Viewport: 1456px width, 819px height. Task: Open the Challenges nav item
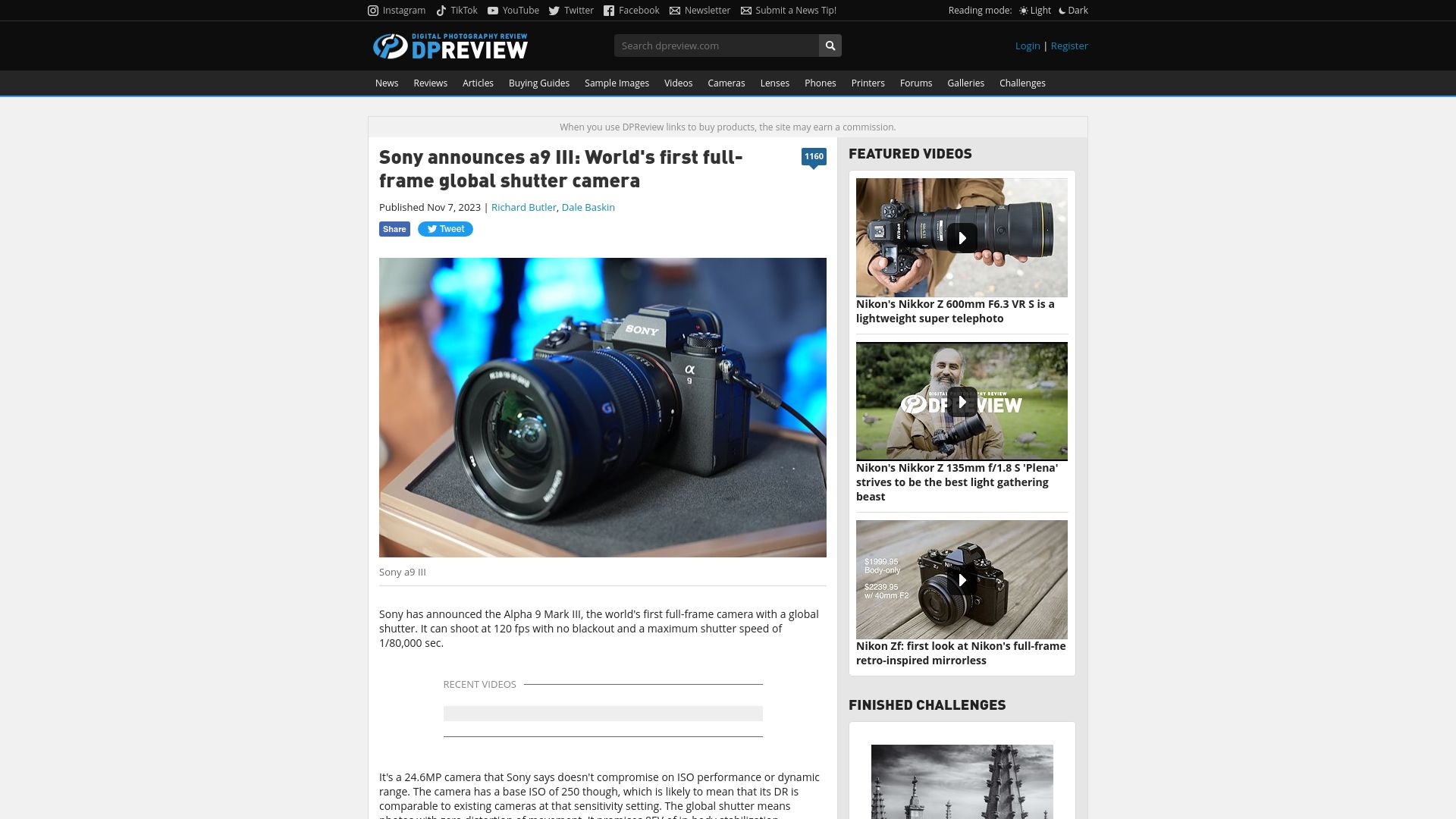point(1022,83)
